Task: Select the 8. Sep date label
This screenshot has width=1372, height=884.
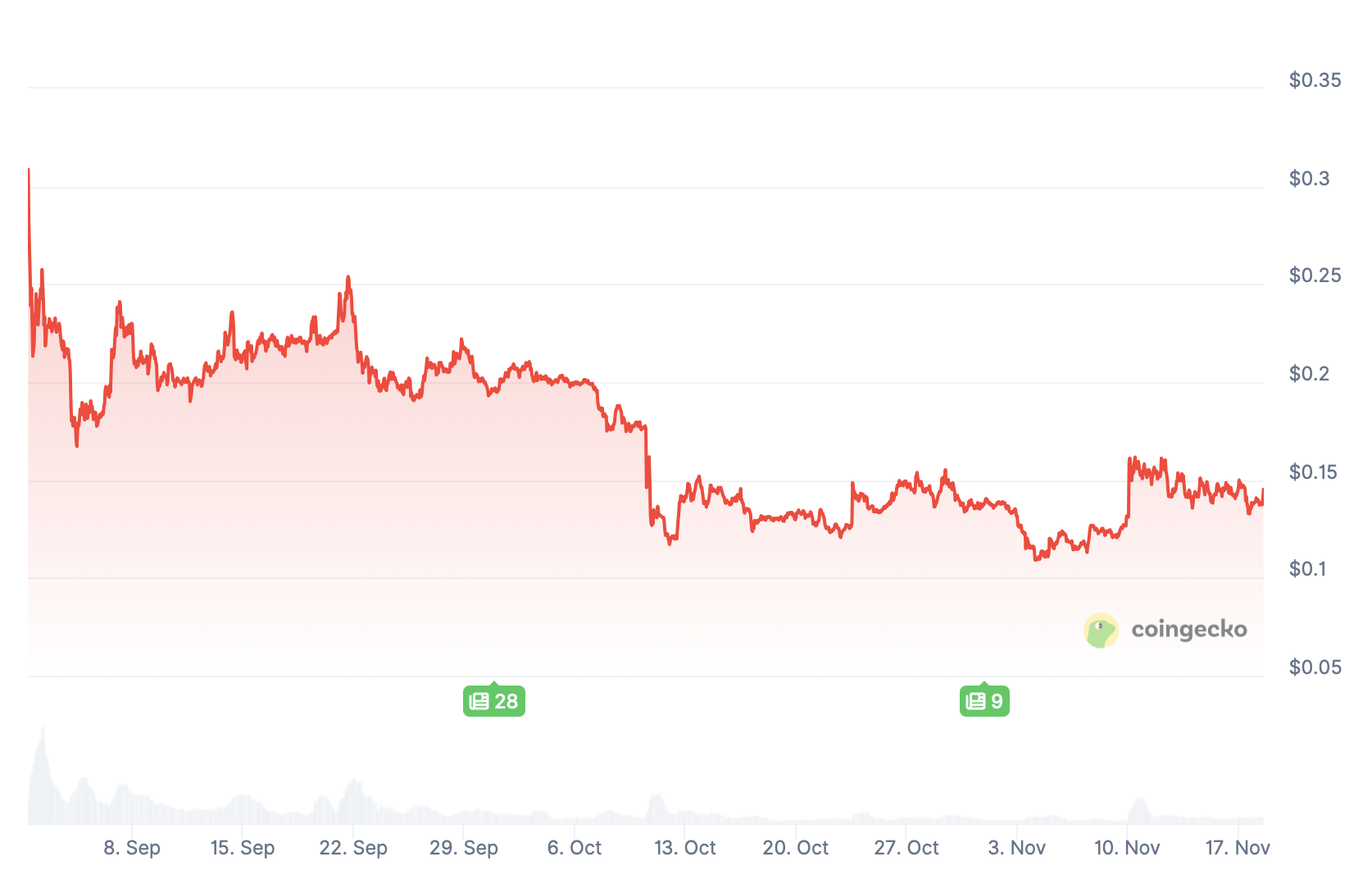Action: [132, 848]
